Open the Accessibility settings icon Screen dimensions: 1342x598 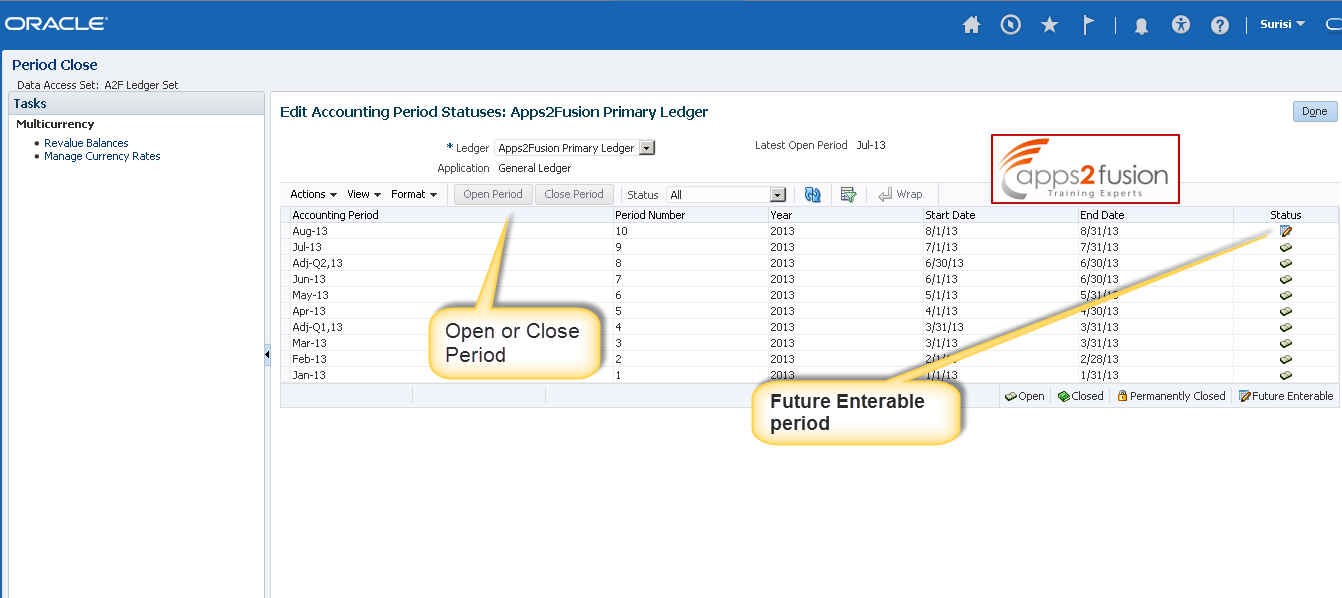coord(1181,25)
